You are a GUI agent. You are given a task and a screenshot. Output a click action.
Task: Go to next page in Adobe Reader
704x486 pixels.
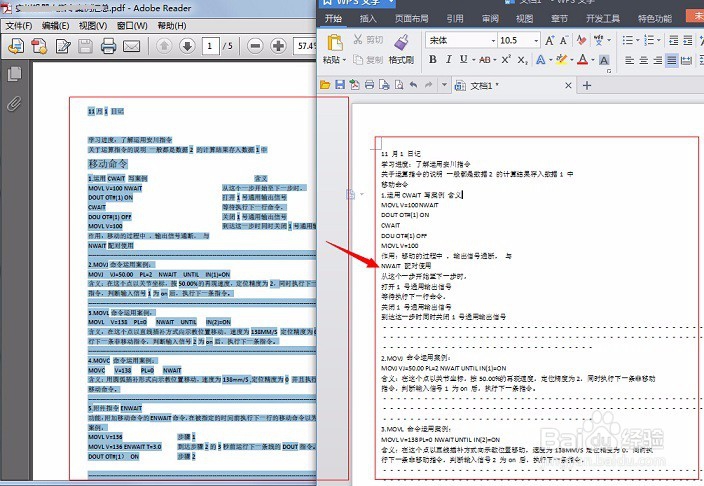[187, 45]
